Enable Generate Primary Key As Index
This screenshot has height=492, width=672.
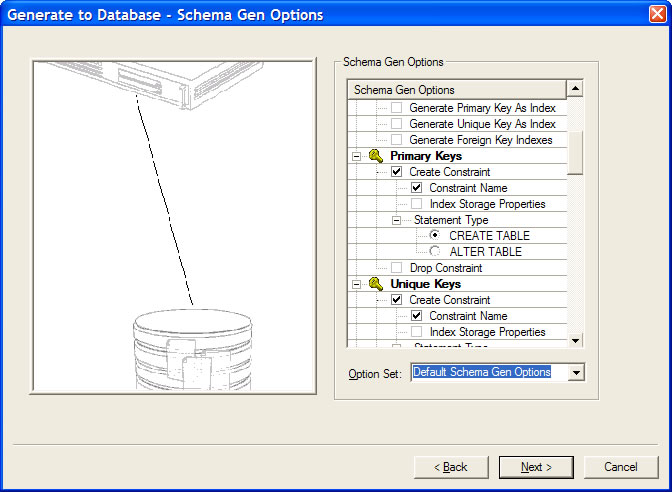[x=397, y=108]
